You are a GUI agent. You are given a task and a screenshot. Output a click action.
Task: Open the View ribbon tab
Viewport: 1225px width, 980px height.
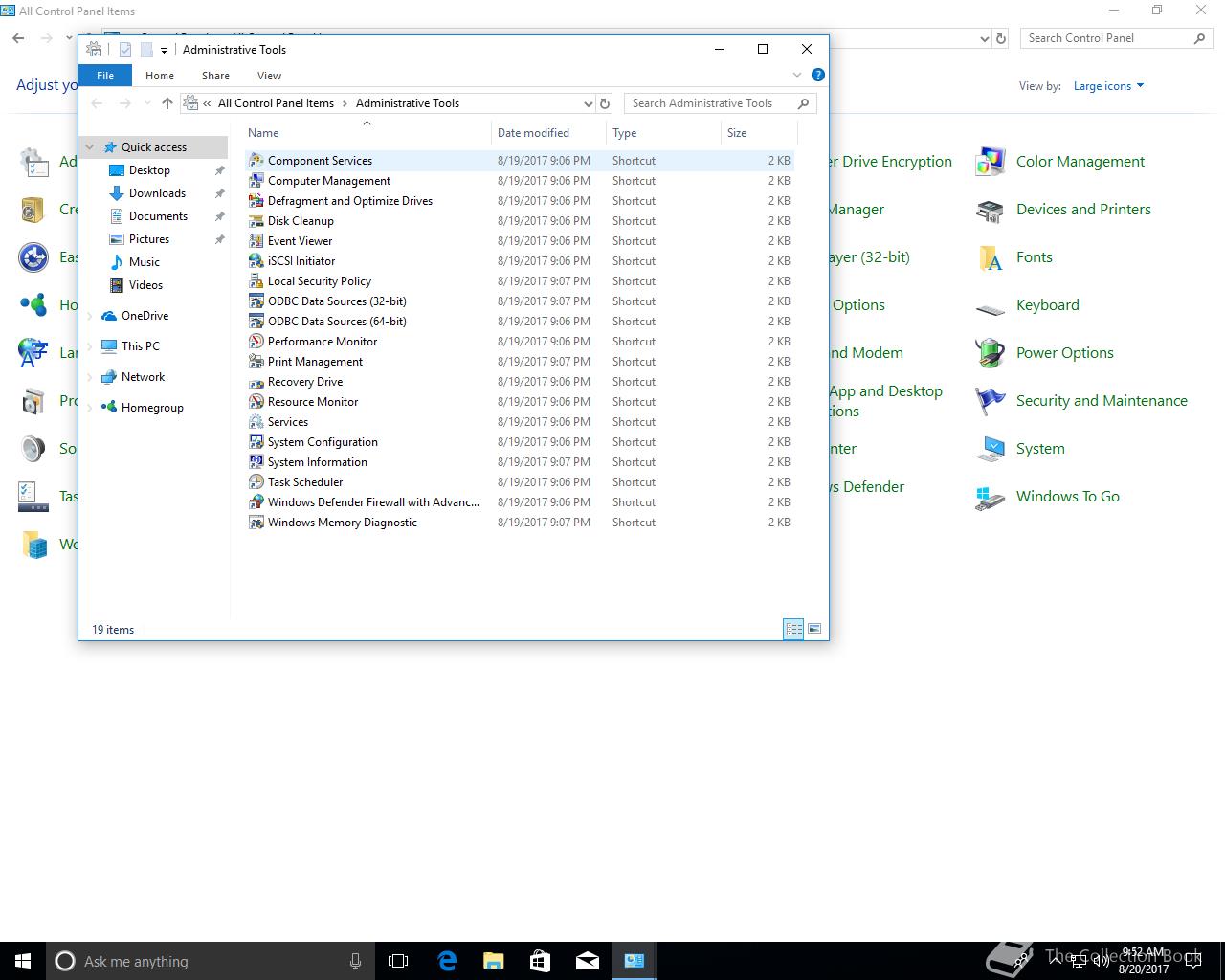269,76
